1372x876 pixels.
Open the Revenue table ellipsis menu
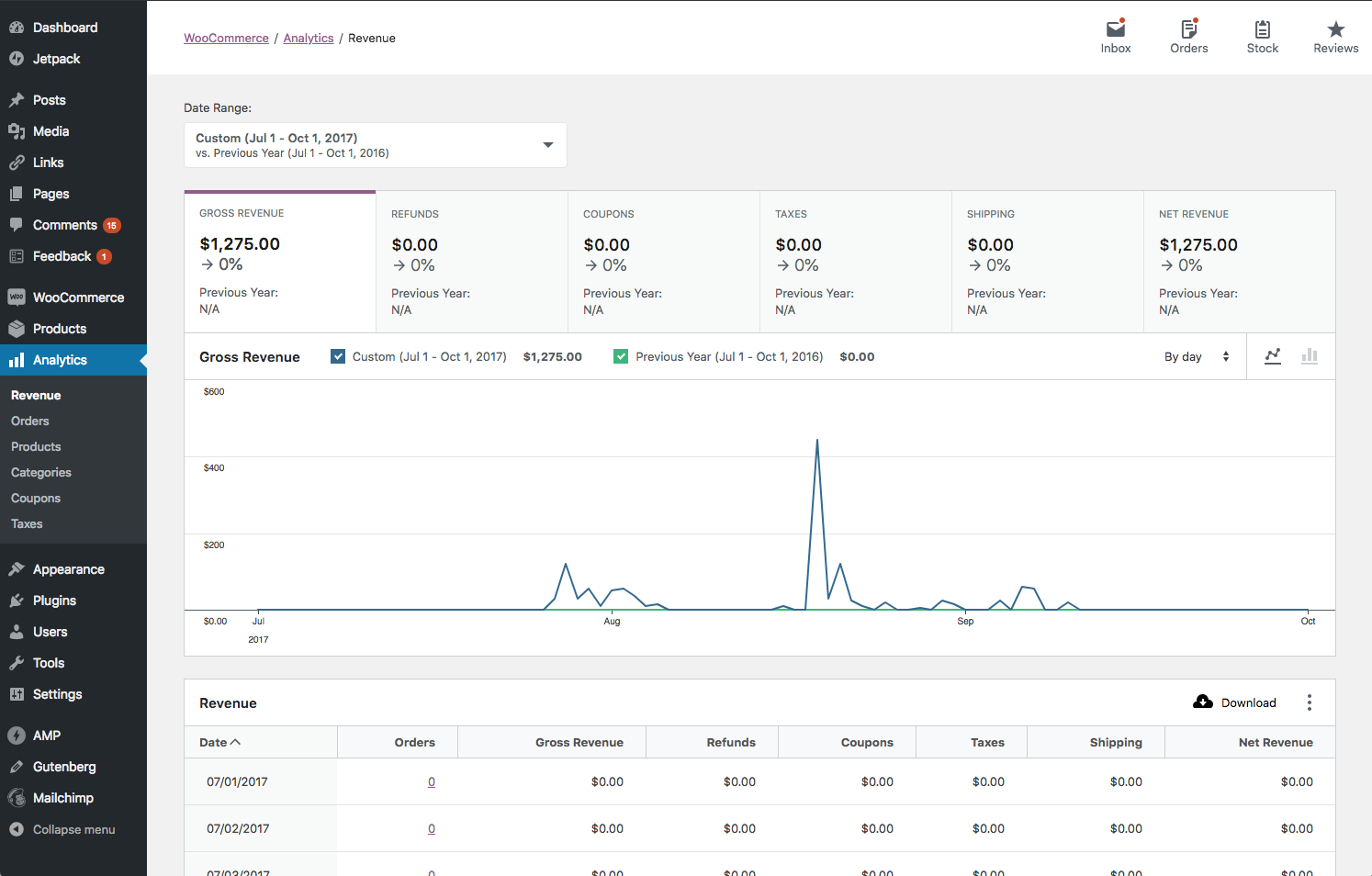(x=1310, y=702)
